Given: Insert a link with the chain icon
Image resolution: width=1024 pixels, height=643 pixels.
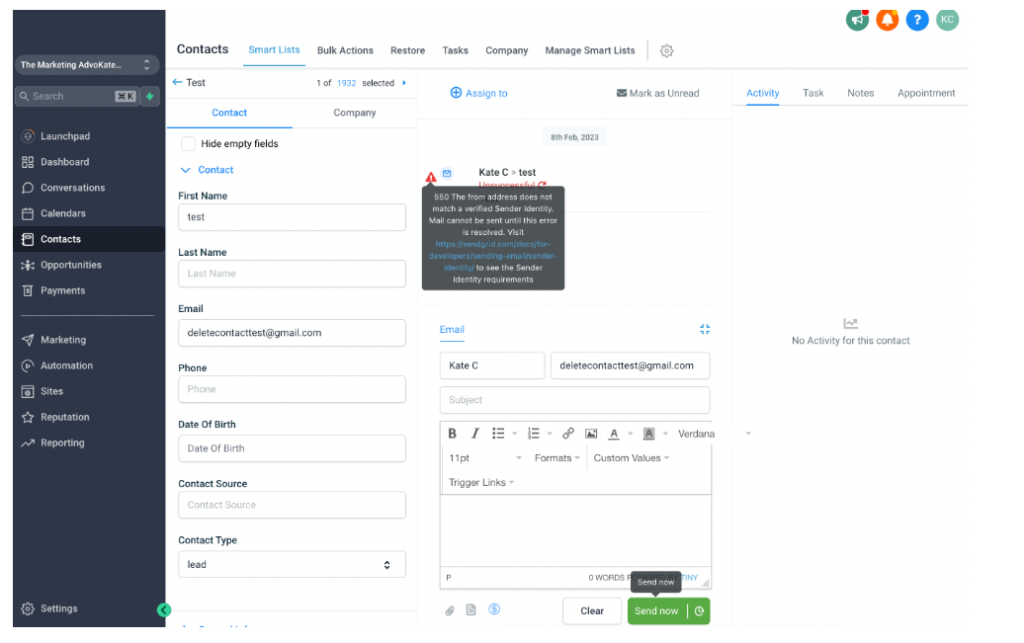Looking at the screenshot, I should tap(568, 433).
